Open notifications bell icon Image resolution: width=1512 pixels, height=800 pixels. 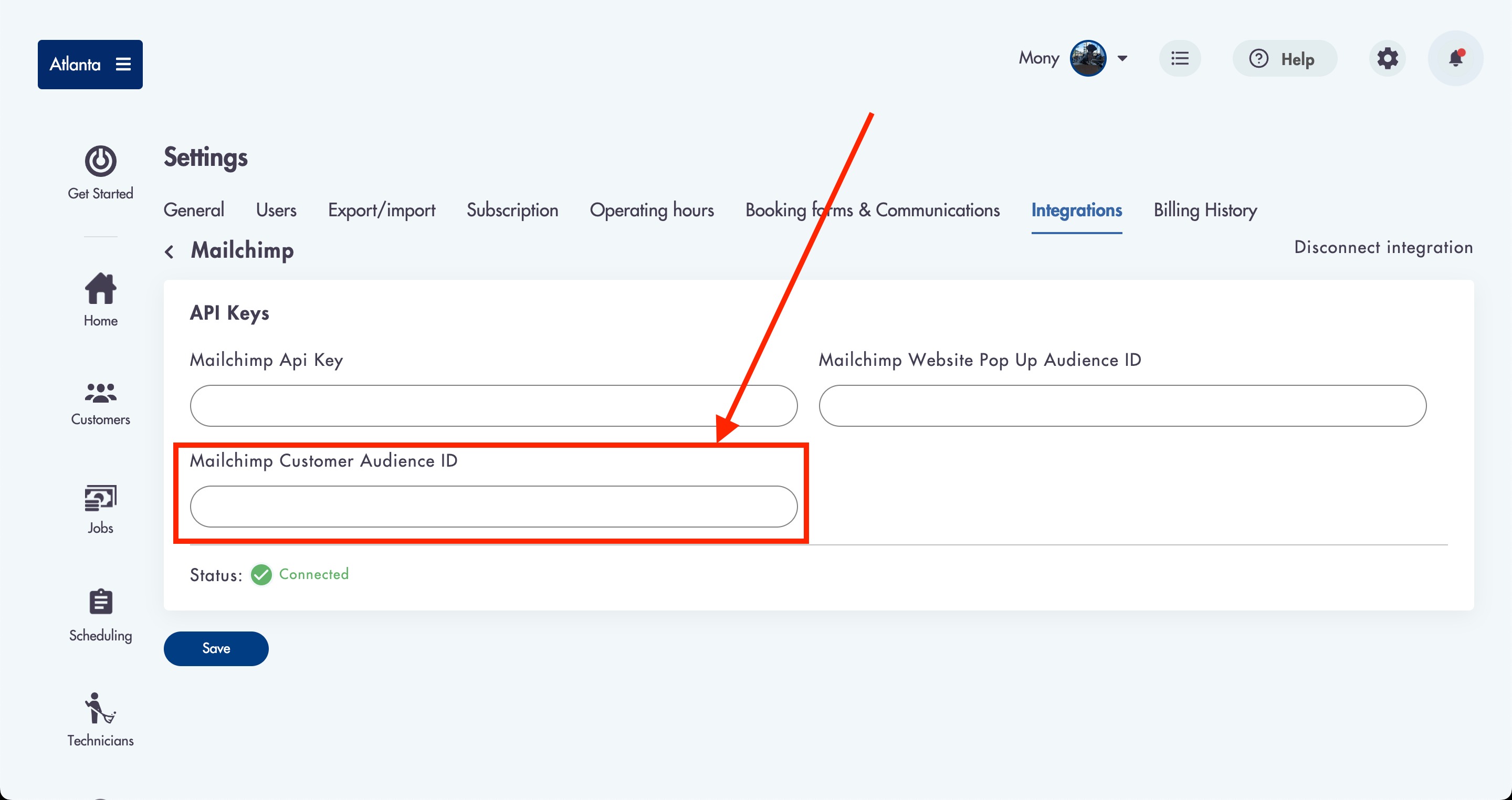pos(1456,58)
